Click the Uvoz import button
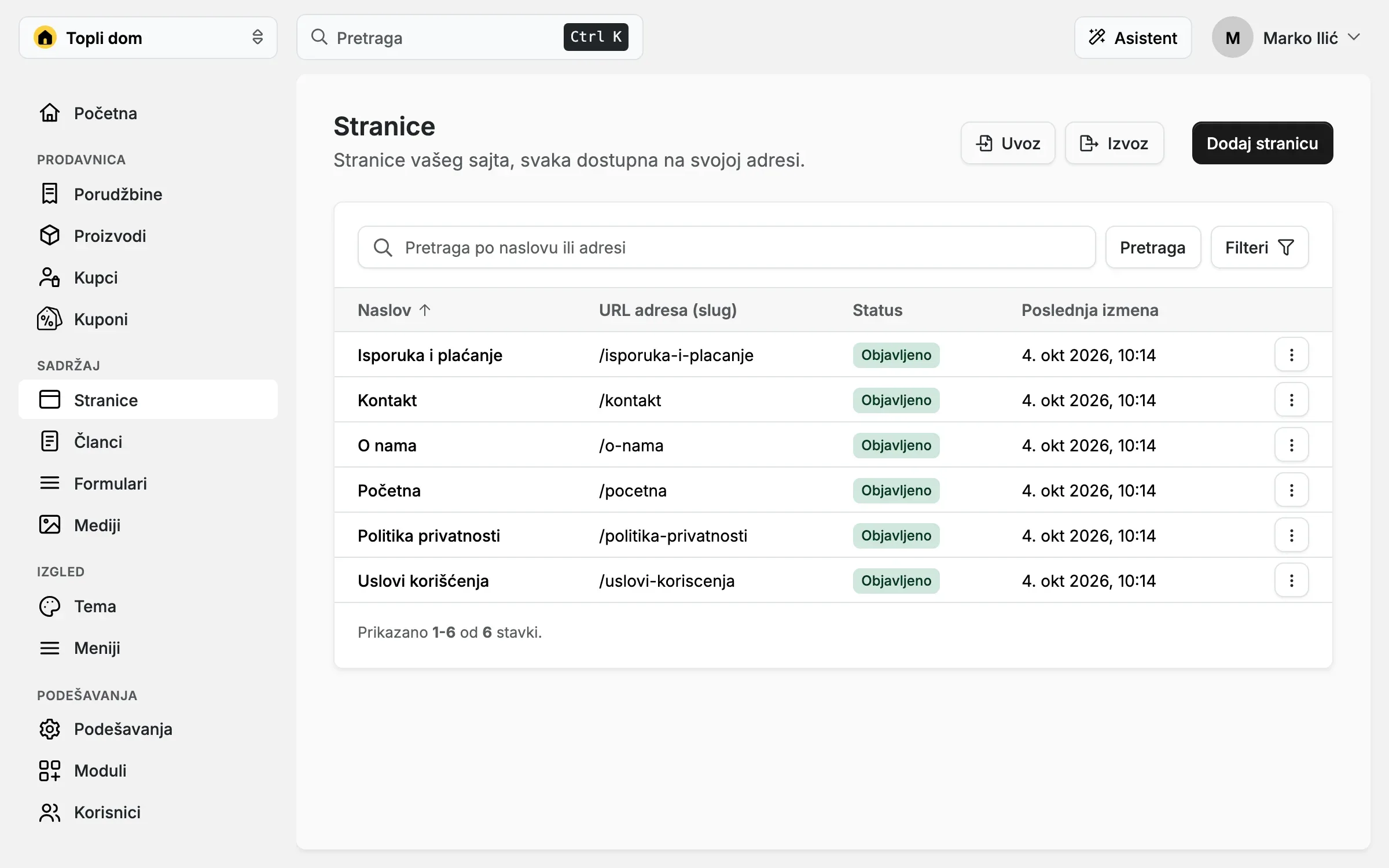The width and height of the screenshot is (1389, 868). [x=1008, y=143]
